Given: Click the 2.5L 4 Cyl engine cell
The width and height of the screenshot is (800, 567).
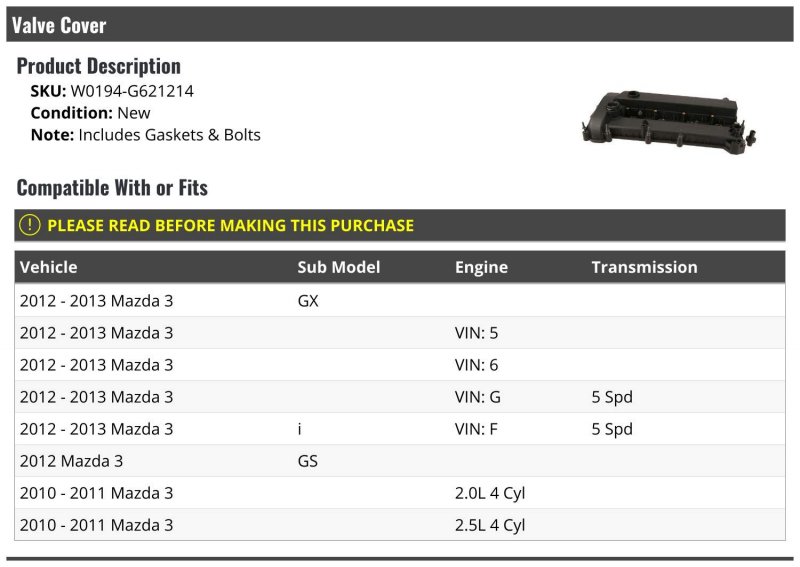Looking at the screenshot, I should 490,526.
